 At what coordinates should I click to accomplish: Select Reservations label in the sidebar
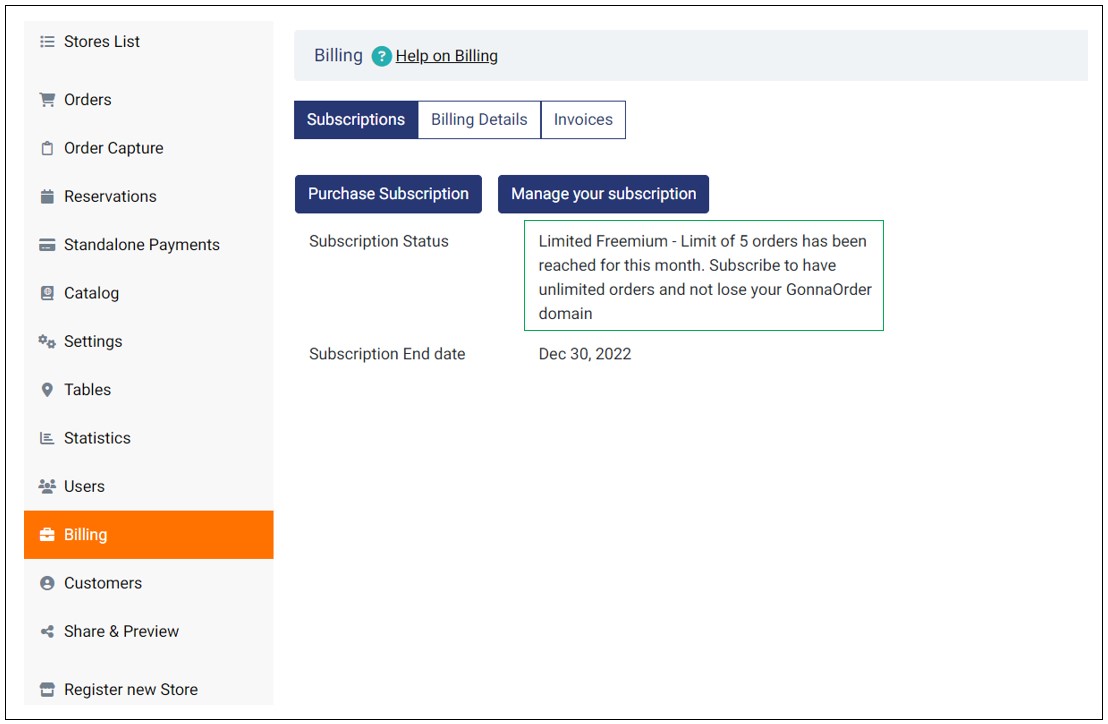point(110,196)
